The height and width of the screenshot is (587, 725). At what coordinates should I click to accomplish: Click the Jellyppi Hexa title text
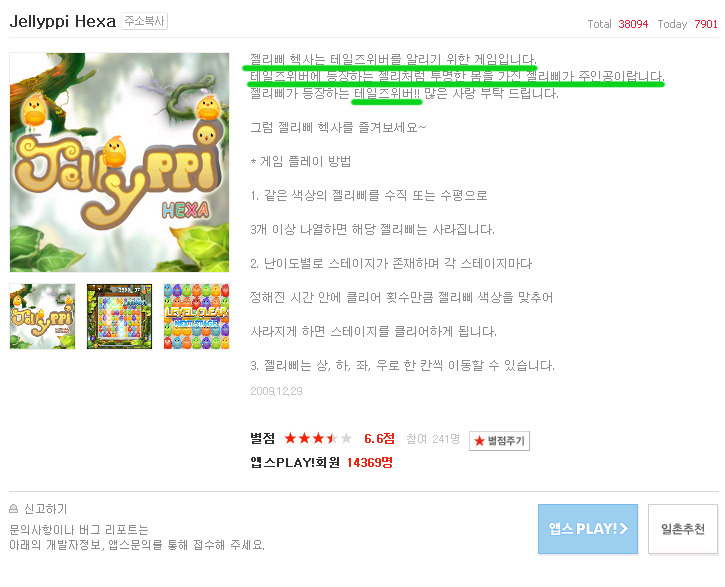[63, 21]
